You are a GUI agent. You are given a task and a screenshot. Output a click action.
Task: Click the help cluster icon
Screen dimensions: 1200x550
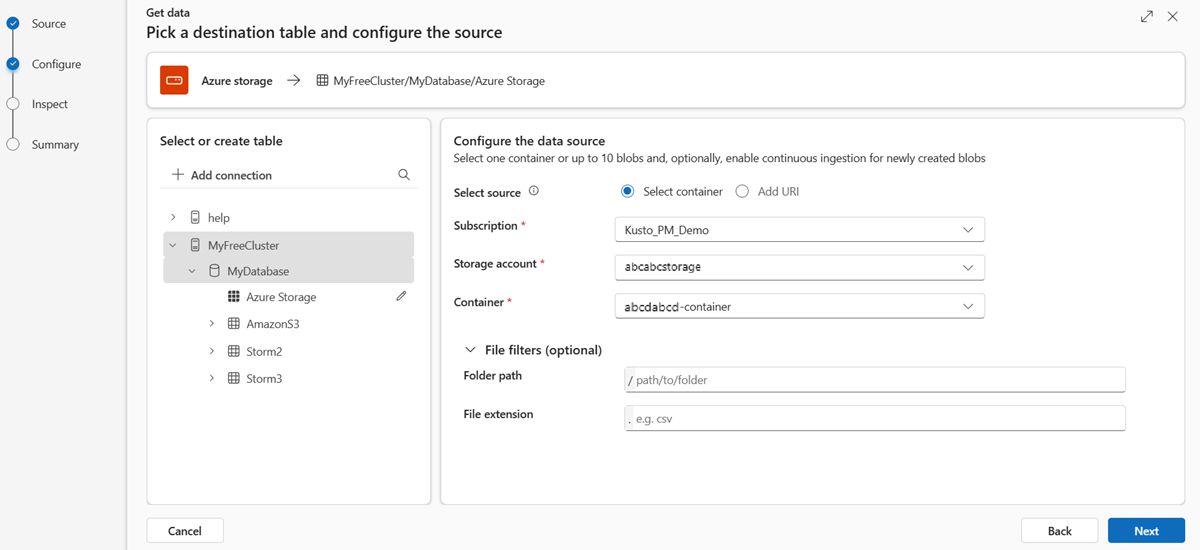[195, 217]
